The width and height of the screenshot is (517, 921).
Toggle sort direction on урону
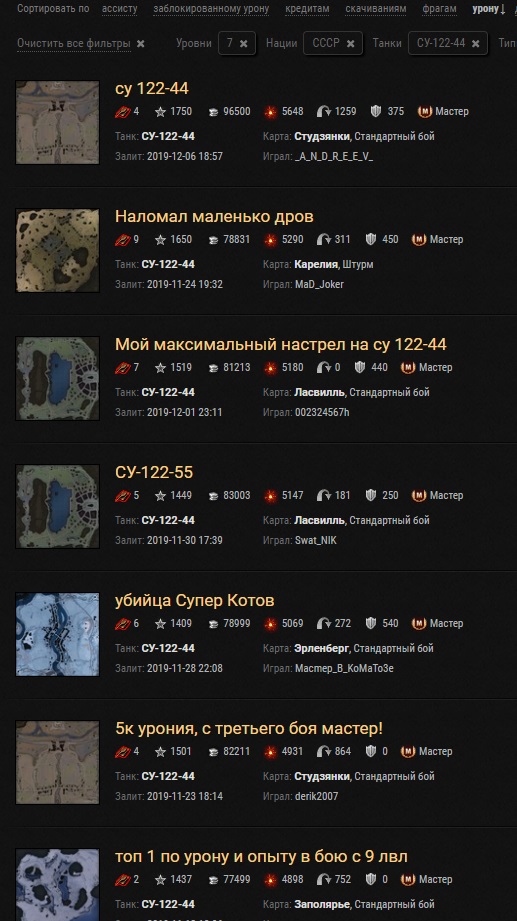[x=489, y=9]
